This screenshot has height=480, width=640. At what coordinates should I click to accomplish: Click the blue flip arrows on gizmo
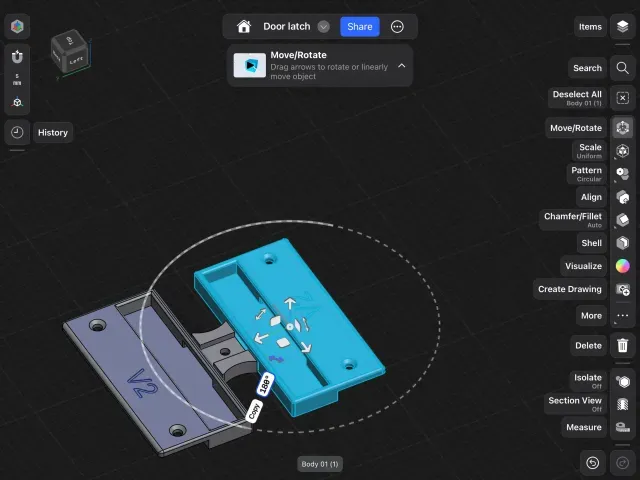click(276, 359)
